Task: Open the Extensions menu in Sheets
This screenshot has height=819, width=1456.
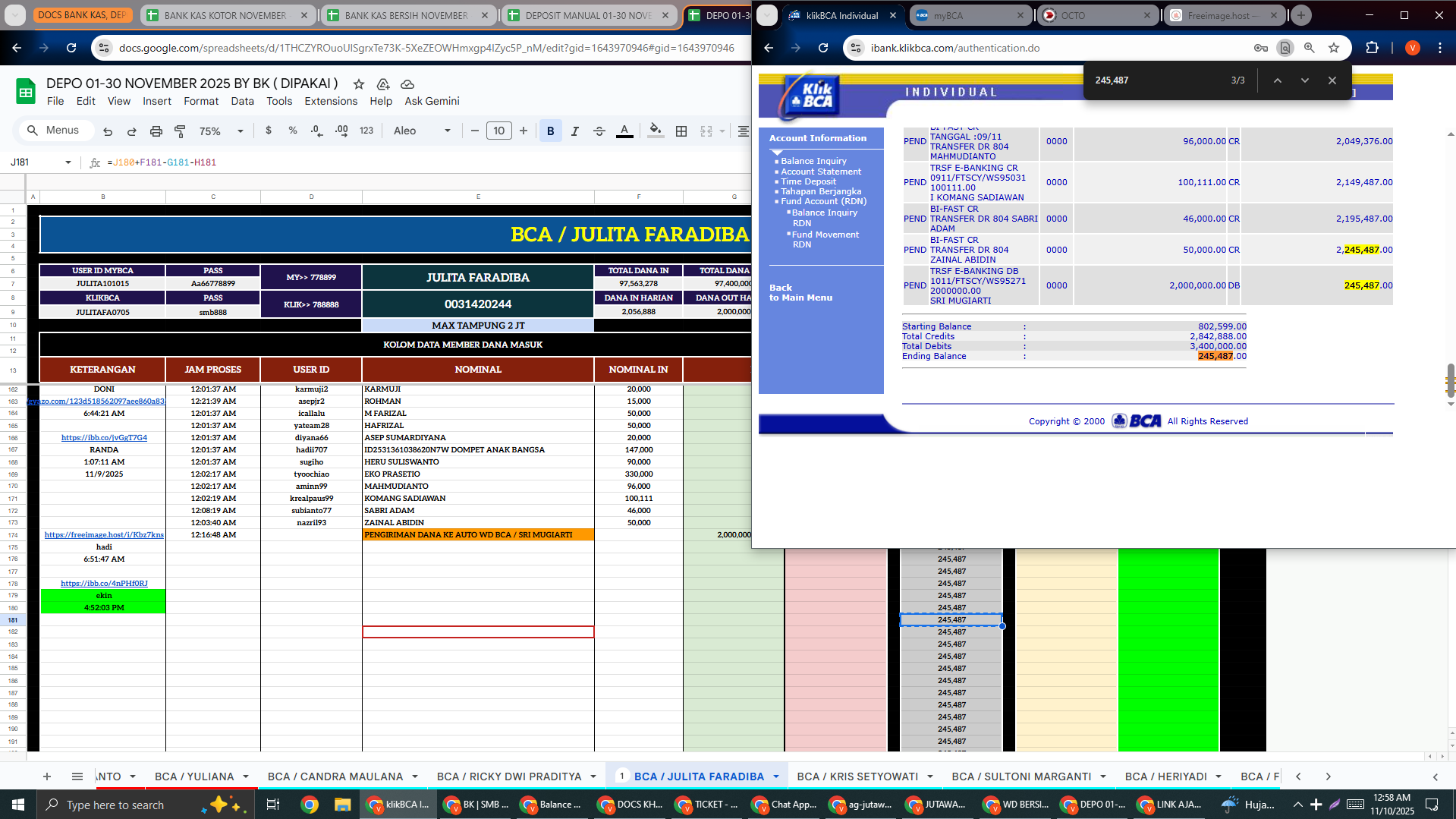Action: point(331,101)
